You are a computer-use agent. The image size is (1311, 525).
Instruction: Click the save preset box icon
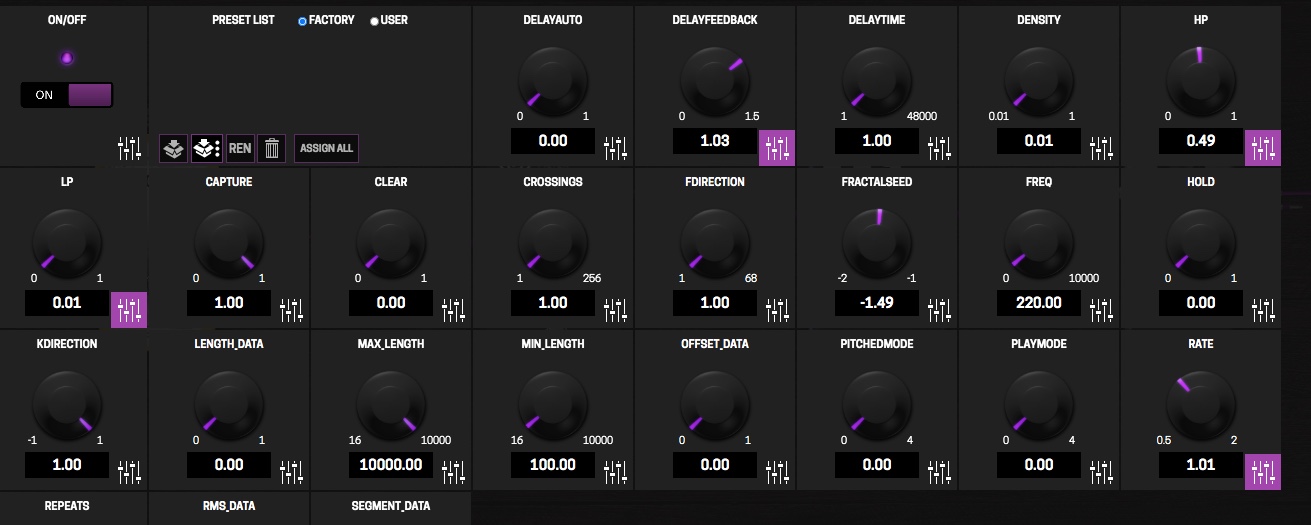(x=174, y=149)
